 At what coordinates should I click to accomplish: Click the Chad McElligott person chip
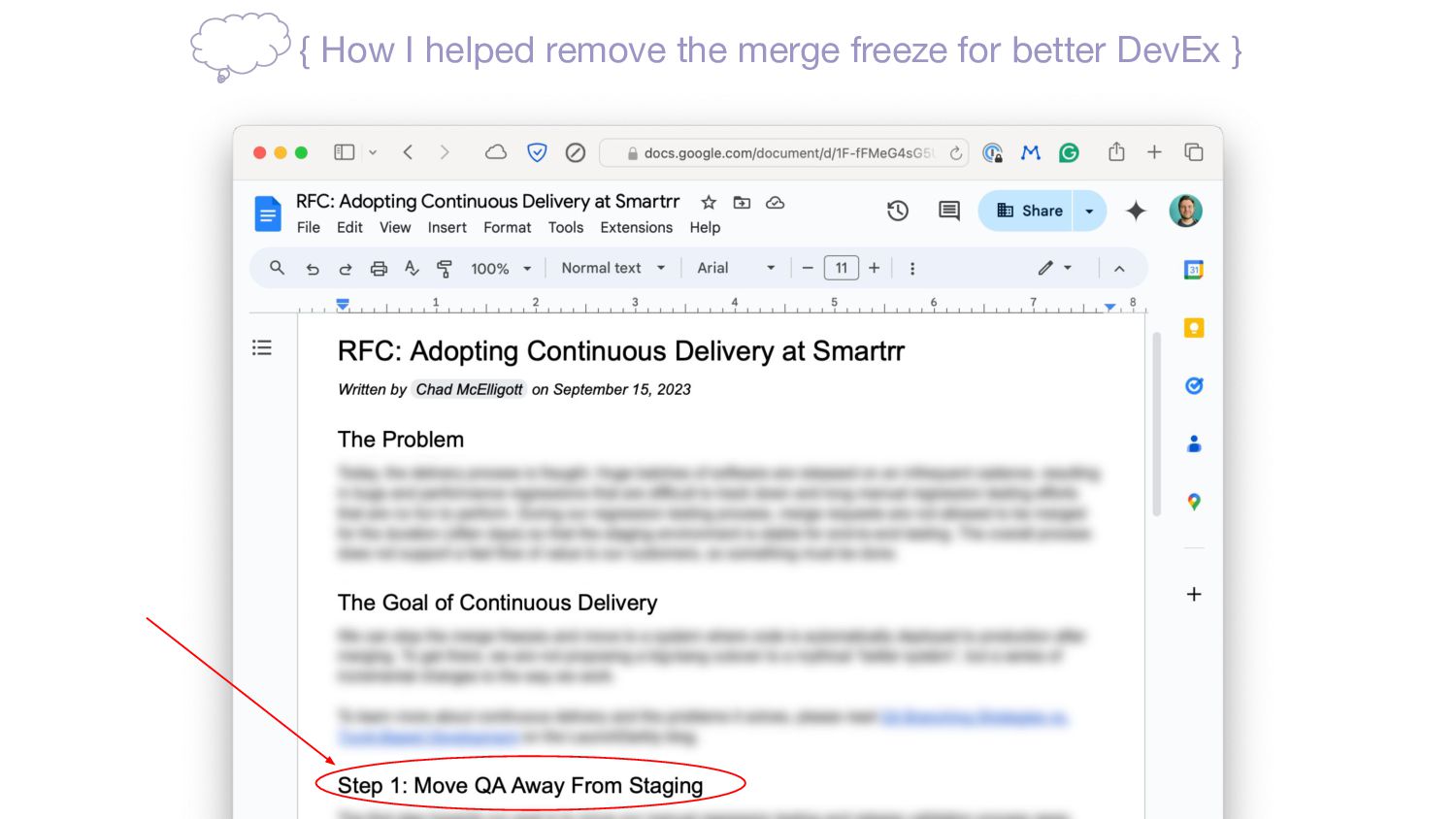(469, 389)
